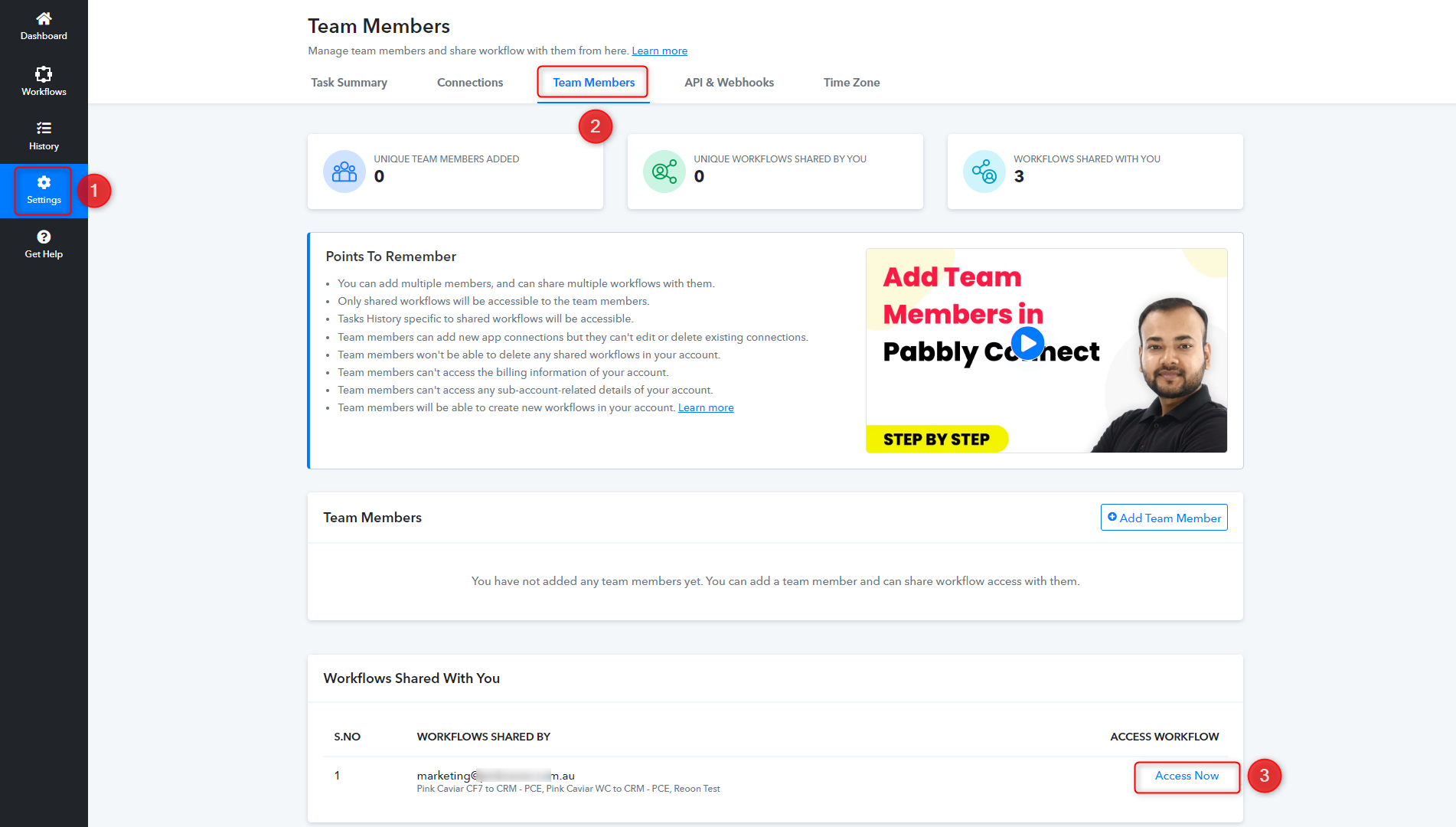
Task: Click the Workflows Shared With You icon
Action: click(x=984, y=172)
